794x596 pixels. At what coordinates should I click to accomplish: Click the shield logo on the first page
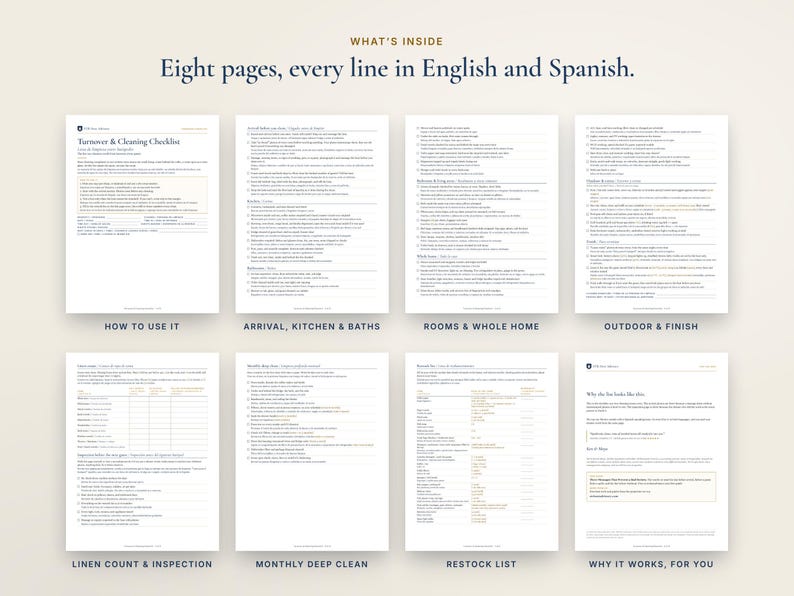coord(80,129)
